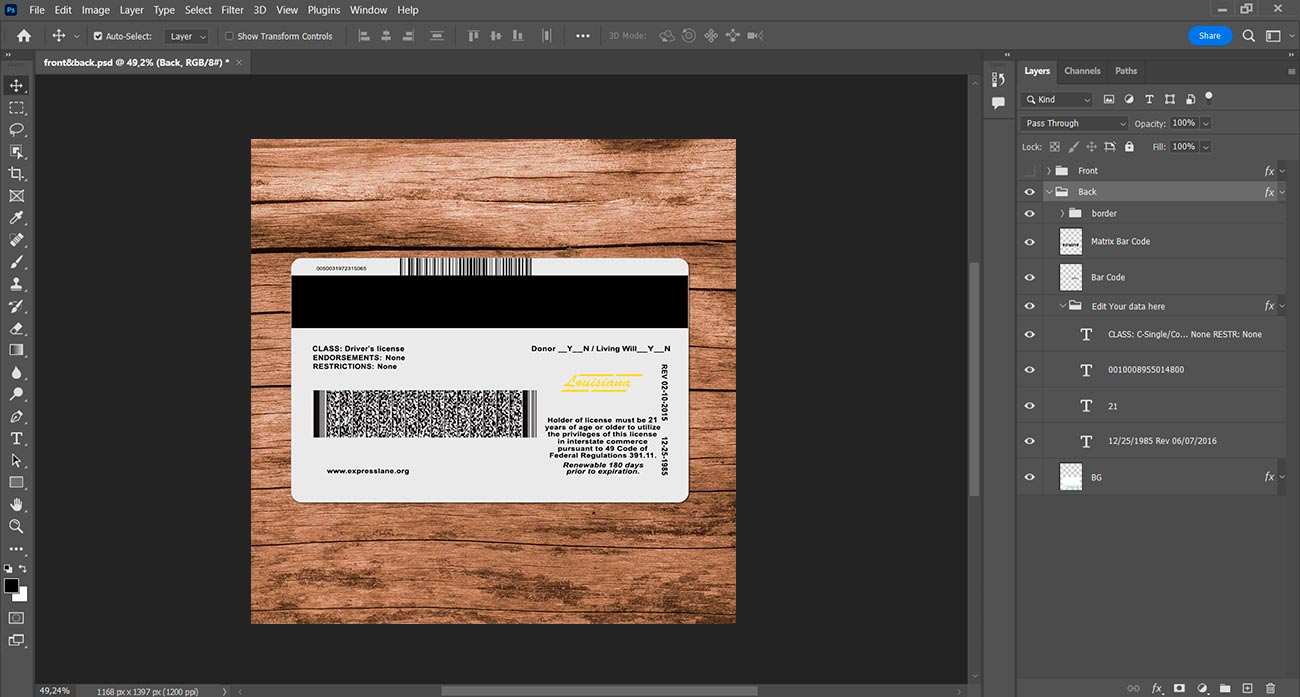Select the Zoom tool
The height and width of the screenshot is (697, 1300).
point(16,526)
